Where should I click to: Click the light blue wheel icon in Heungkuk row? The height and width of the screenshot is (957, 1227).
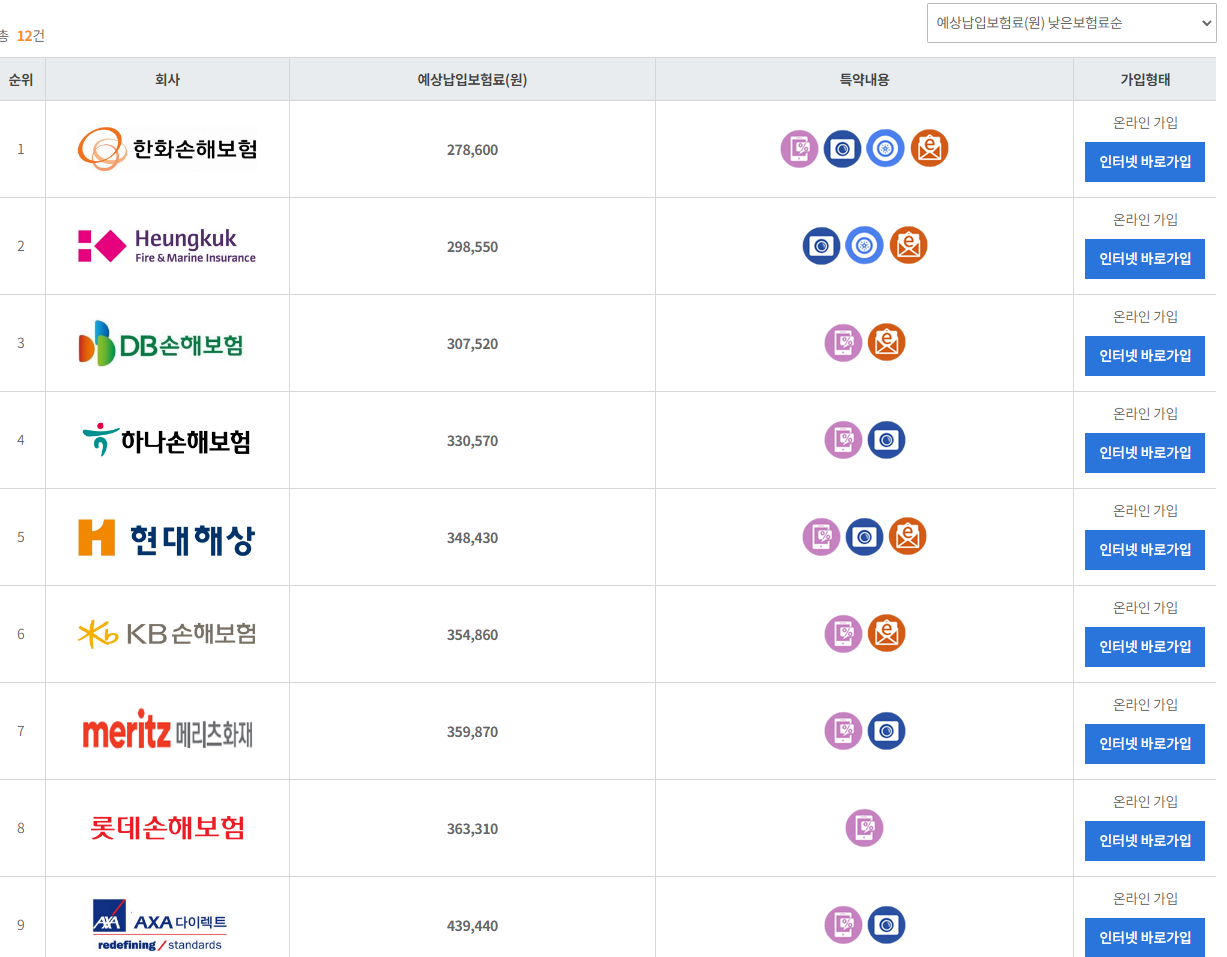(865, 246)
